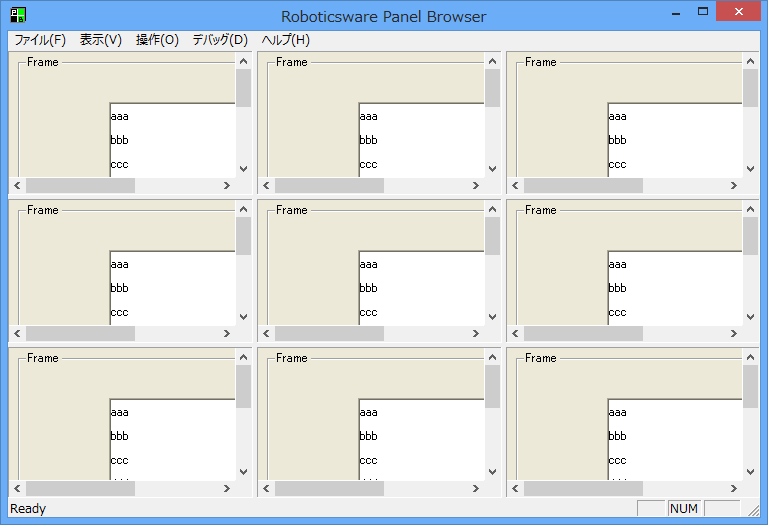Viewport: 768px width, 525px height.
Task: Open the ヘルプ(H) menu
Action: tap(285, 40)
